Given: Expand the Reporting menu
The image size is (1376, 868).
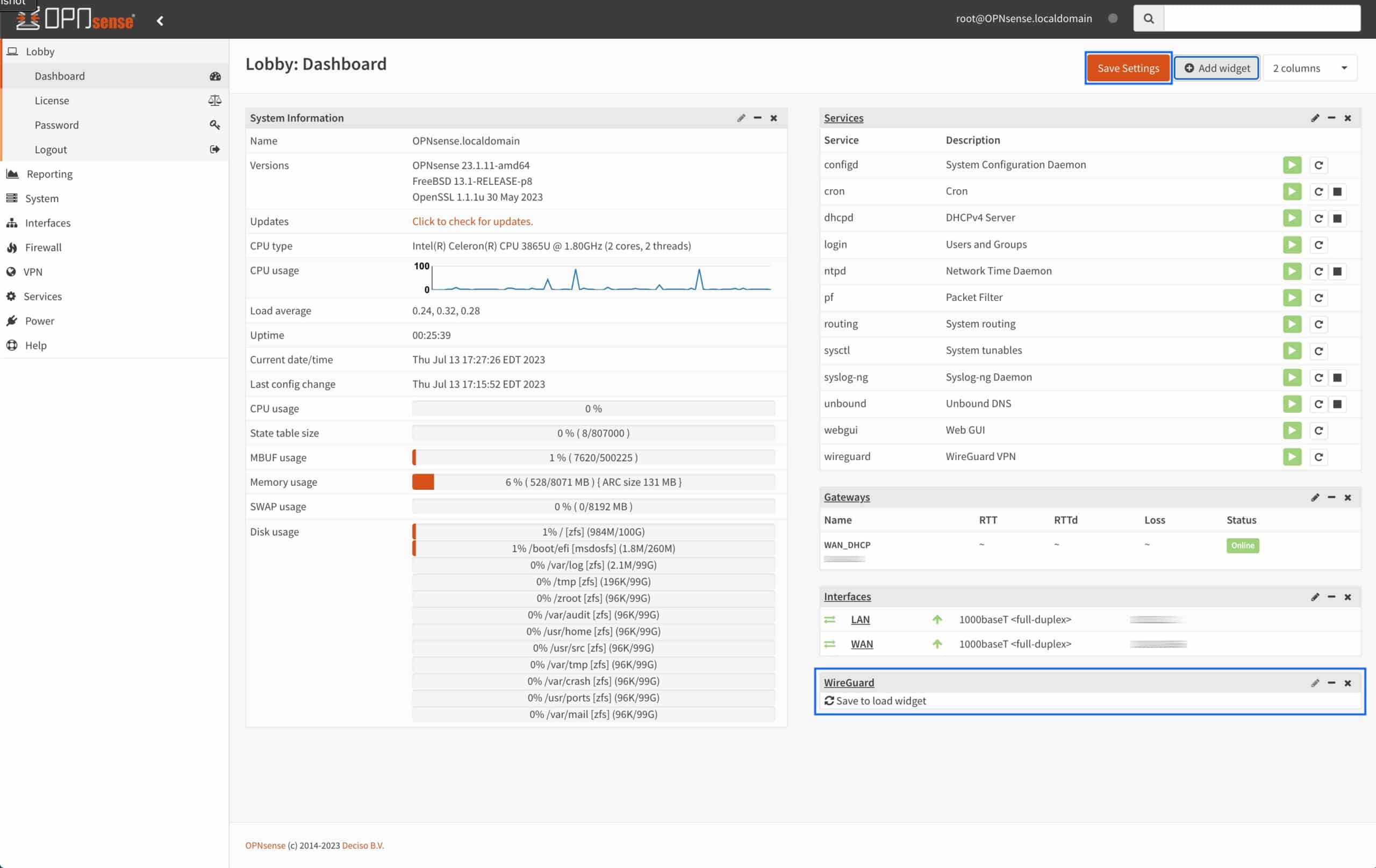Looking at the screenshot, I should coord(114,174).
